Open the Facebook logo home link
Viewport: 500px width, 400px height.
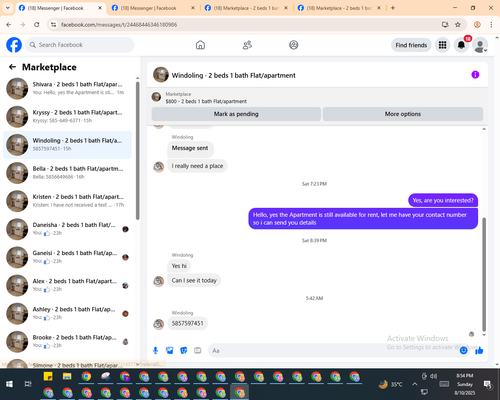(14, 45)
